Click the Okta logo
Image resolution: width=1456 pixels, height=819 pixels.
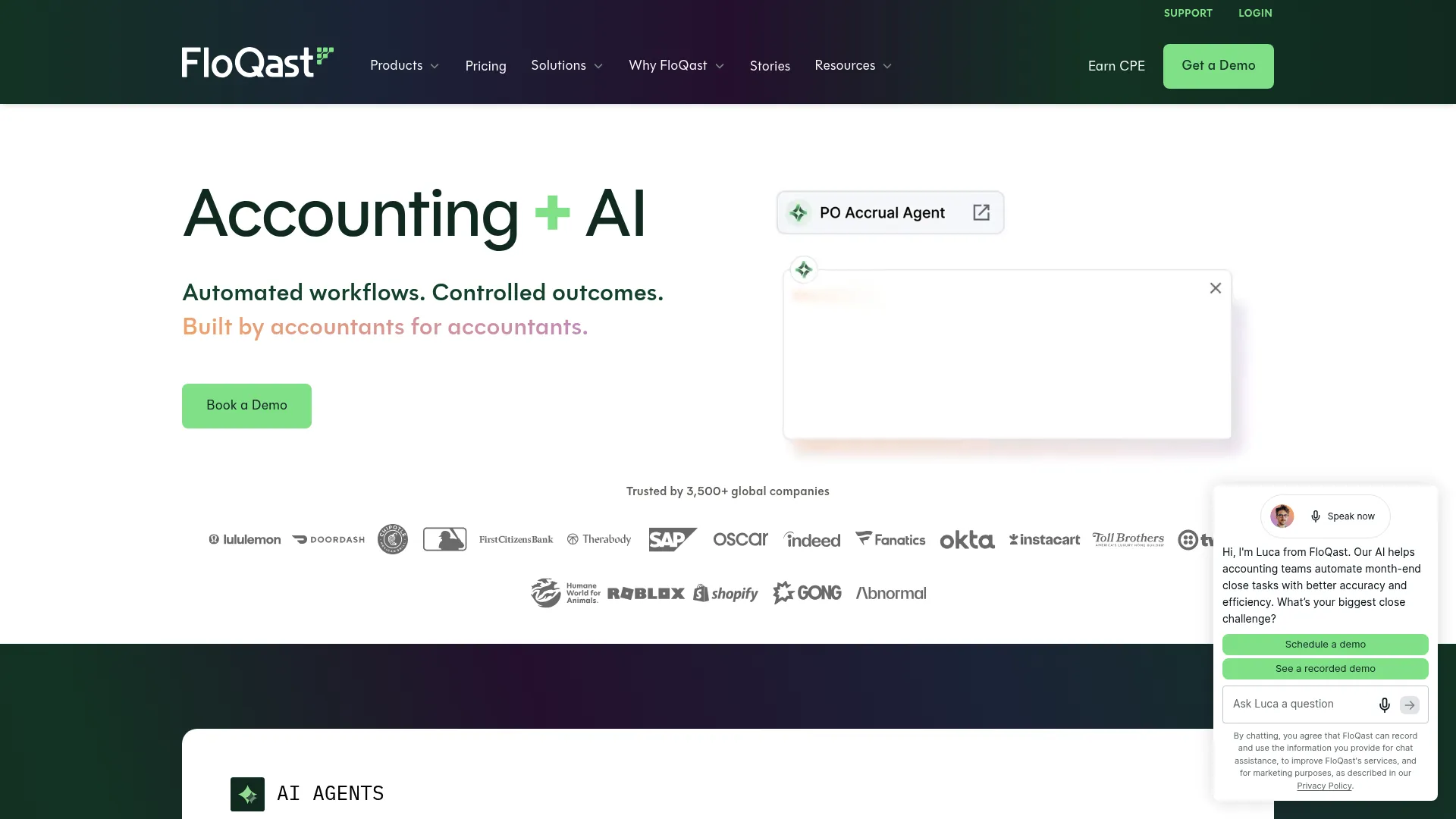point(967,540)
